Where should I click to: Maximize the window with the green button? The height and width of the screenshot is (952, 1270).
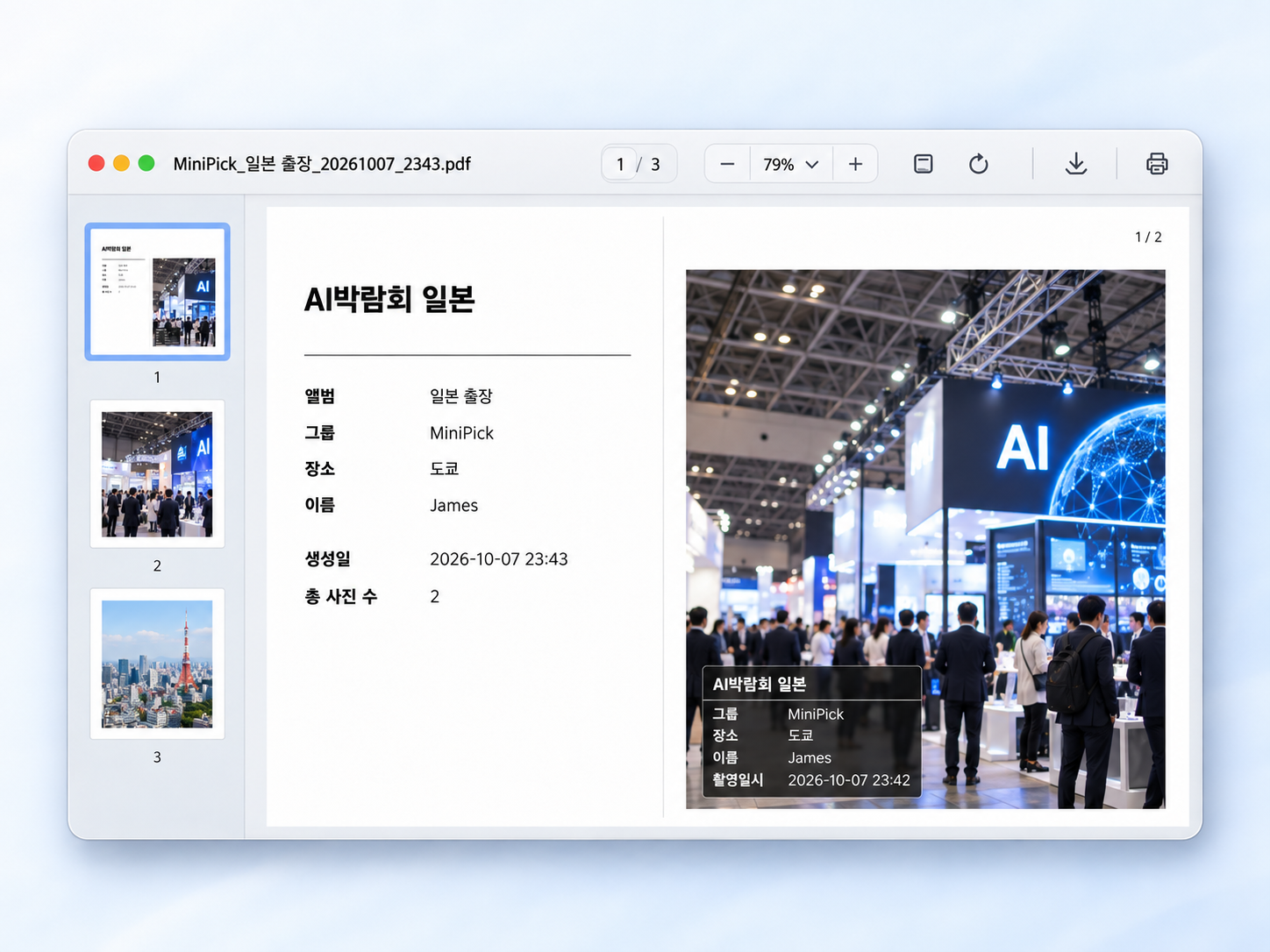click(x=146, y=163)
